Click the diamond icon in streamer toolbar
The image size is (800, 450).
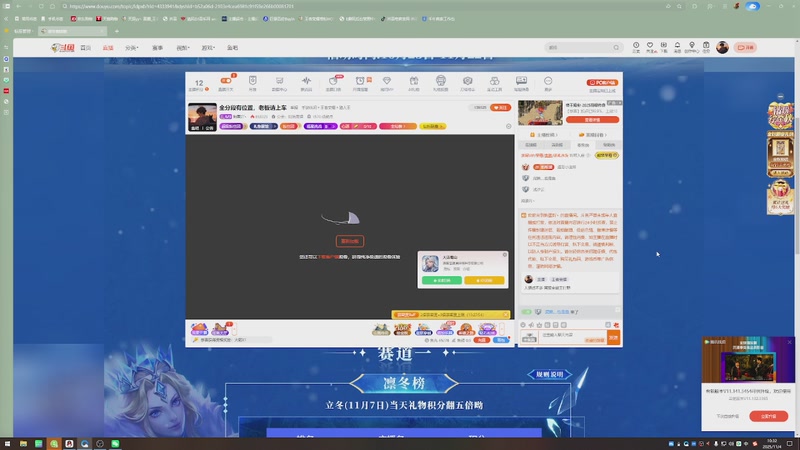[387, 81]
